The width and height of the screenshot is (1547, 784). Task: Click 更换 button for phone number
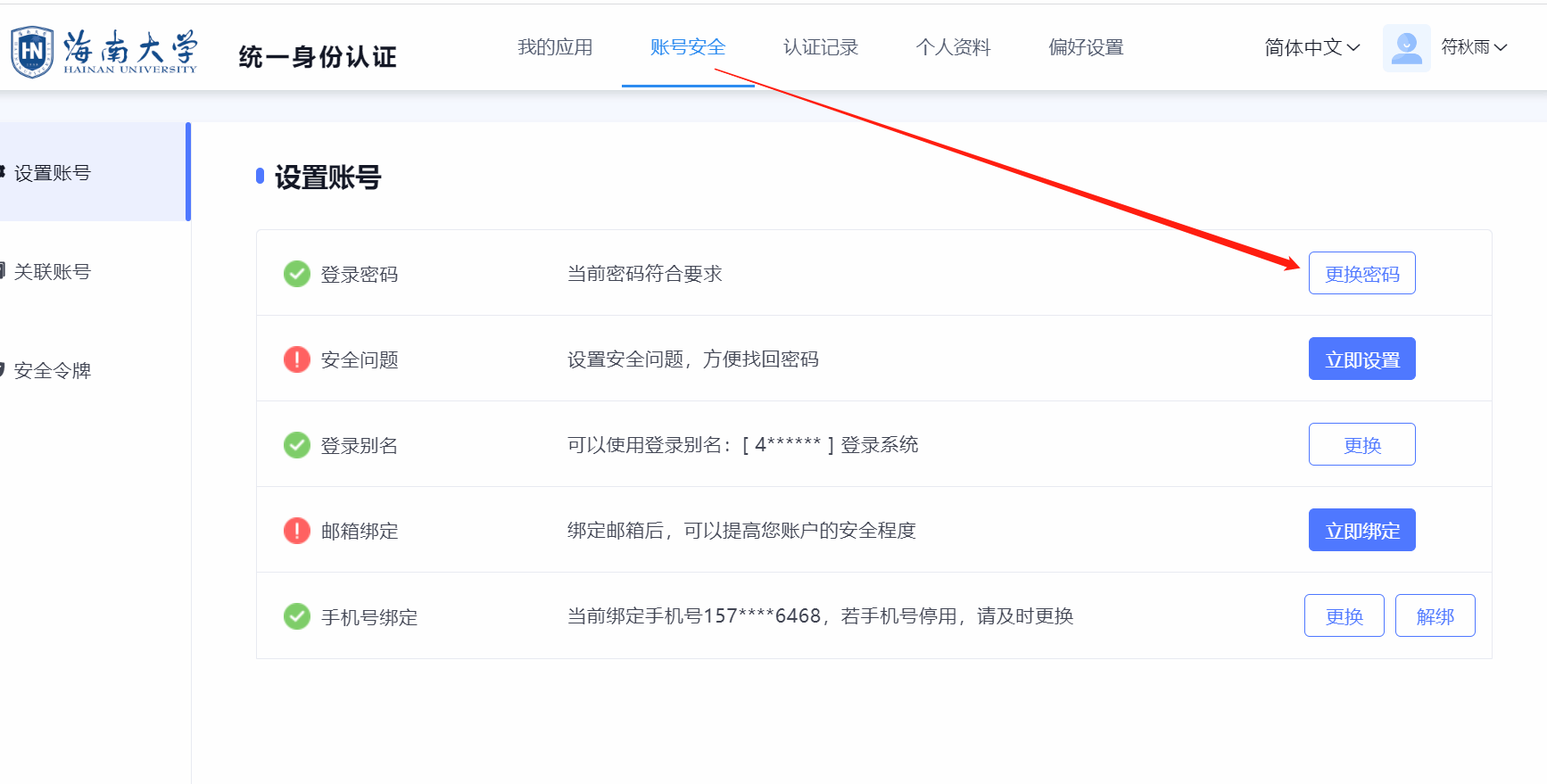[1344, 615]
